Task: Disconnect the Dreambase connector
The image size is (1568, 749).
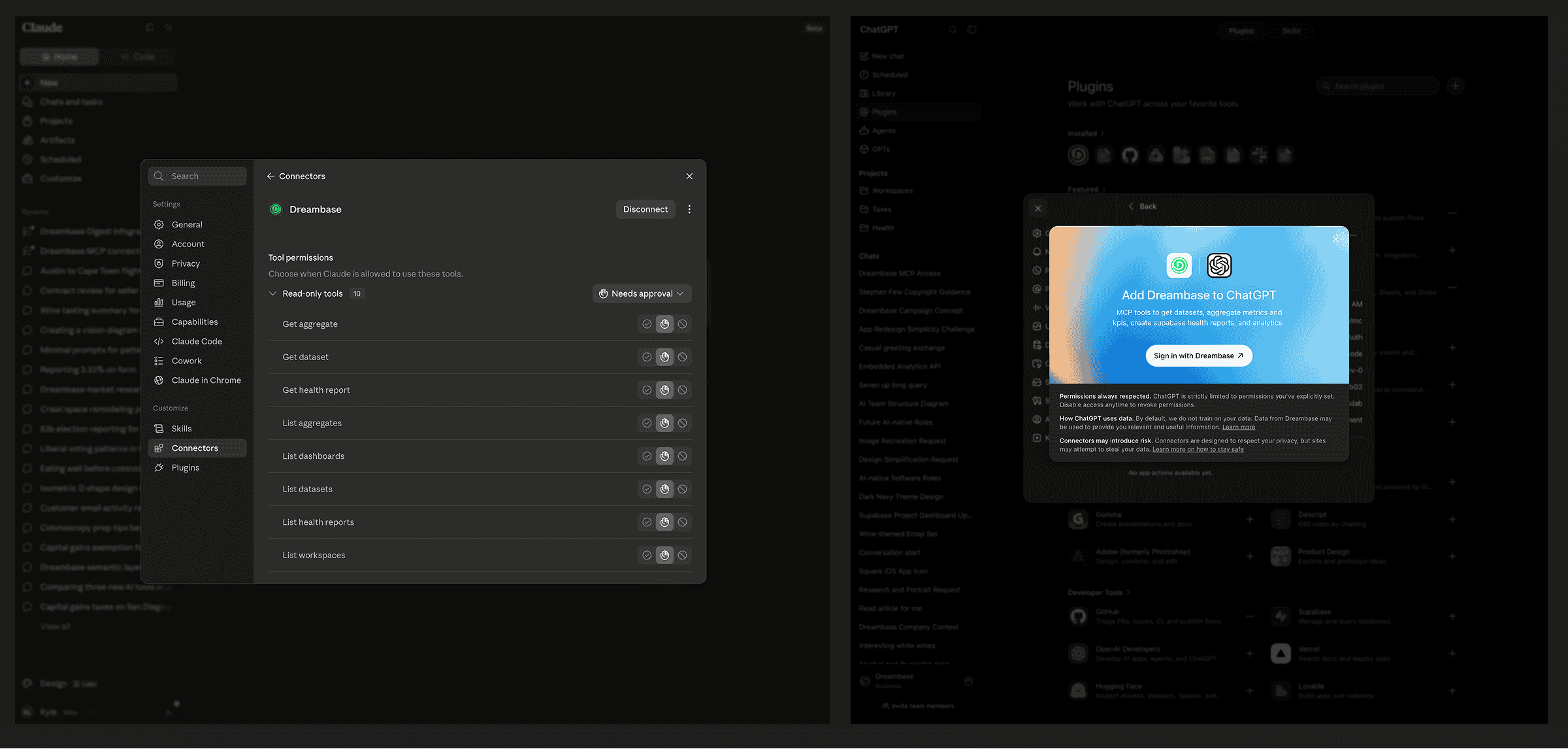Action: (645, 209)
